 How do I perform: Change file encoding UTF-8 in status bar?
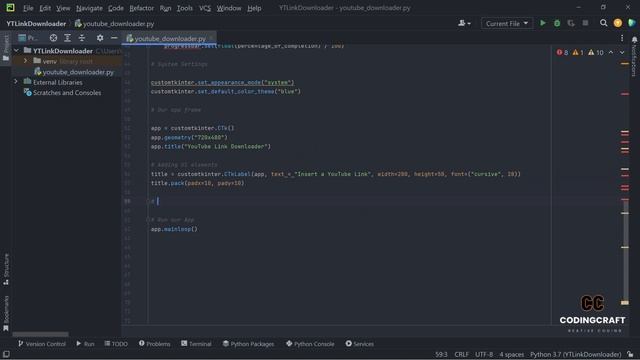click(484, 354)
